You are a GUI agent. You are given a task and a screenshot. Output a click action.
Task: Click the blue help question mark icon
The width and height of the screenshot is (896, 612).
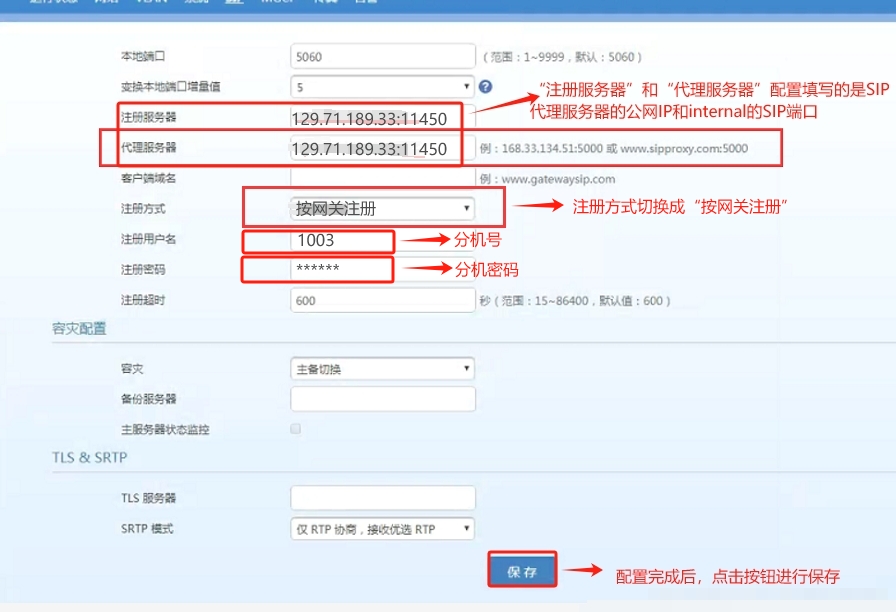[486, 87]
